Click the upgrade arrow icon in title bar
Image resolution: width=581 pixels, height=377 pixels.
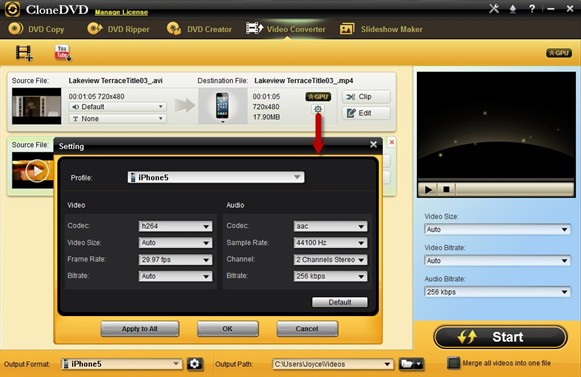[x=513, y=9]
